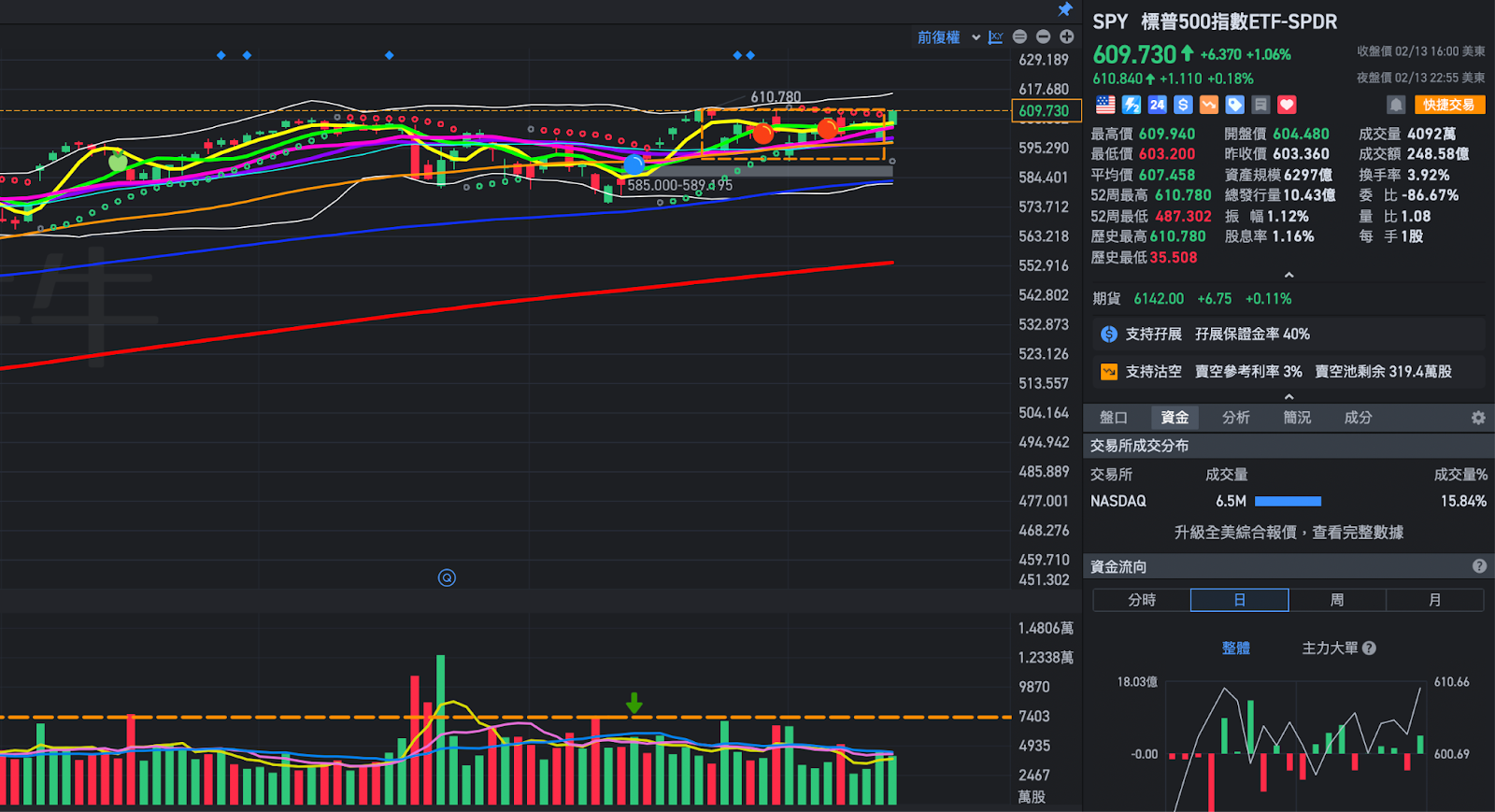The width and height of the screenshot is (1495, 812).
Task: Zoom out chart with minus icon
Action: (x=1043, y=36)
